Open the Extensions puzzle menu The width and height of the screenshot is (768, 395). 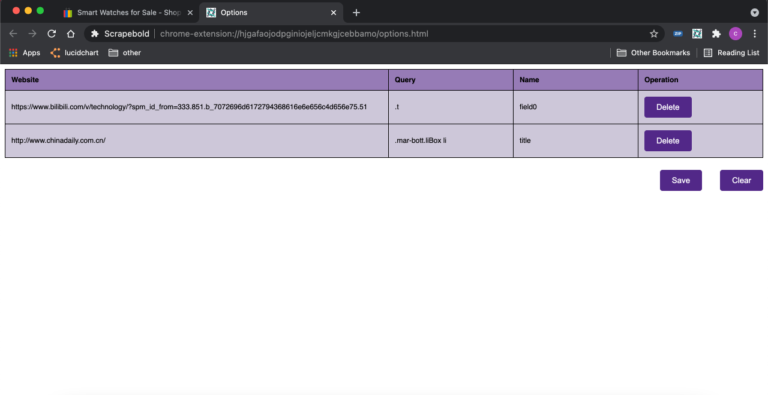pos(716,34)
